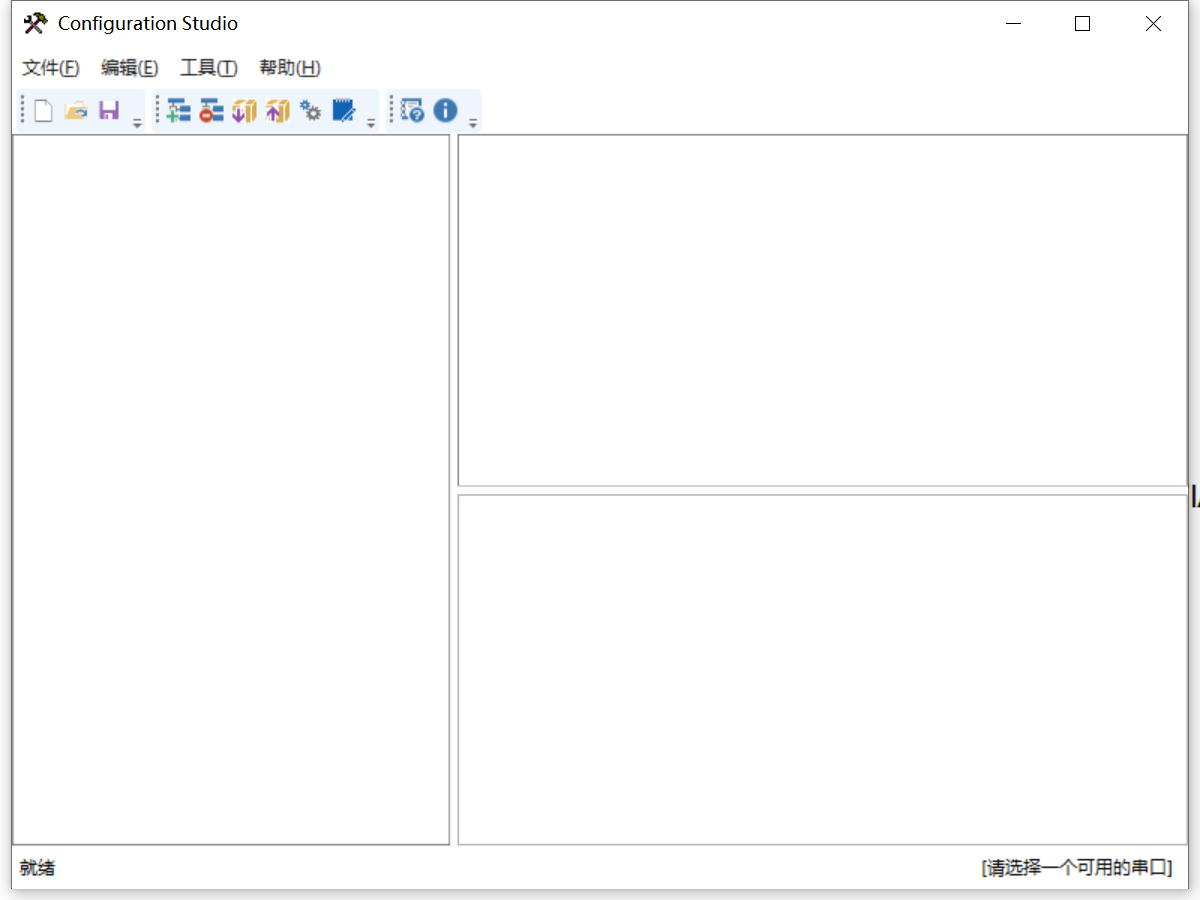Close the Configuration Studio window

pyautogui.click(x=1153, y=24)
